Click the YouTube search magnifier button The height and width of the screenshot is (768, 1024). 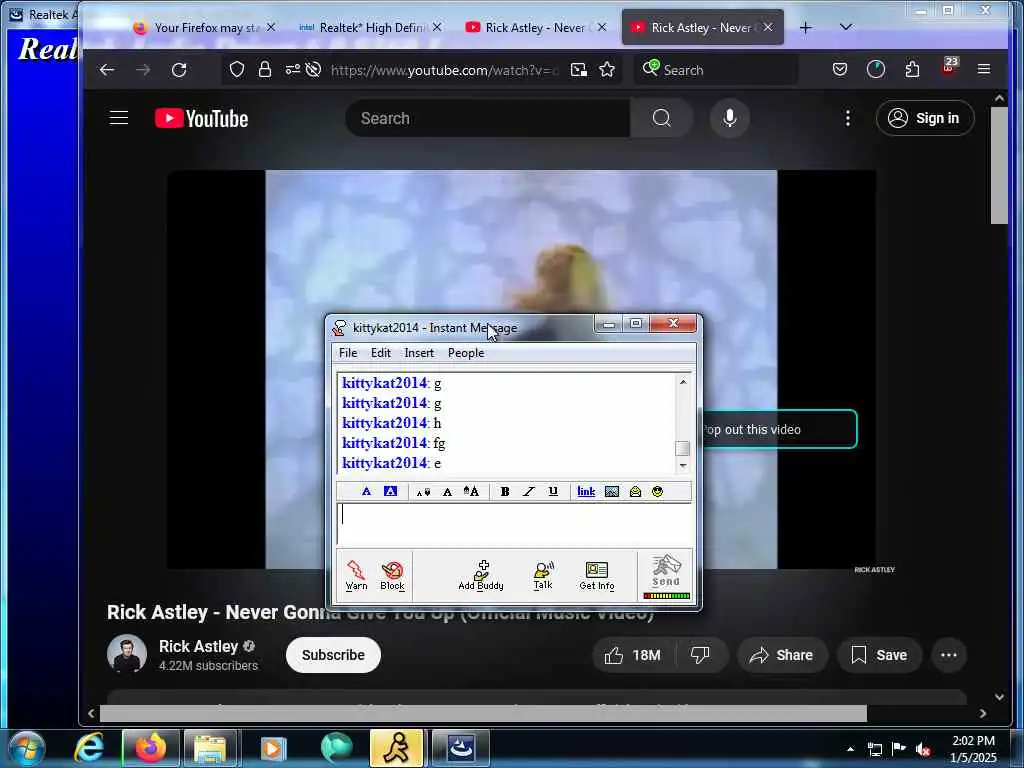662,118
